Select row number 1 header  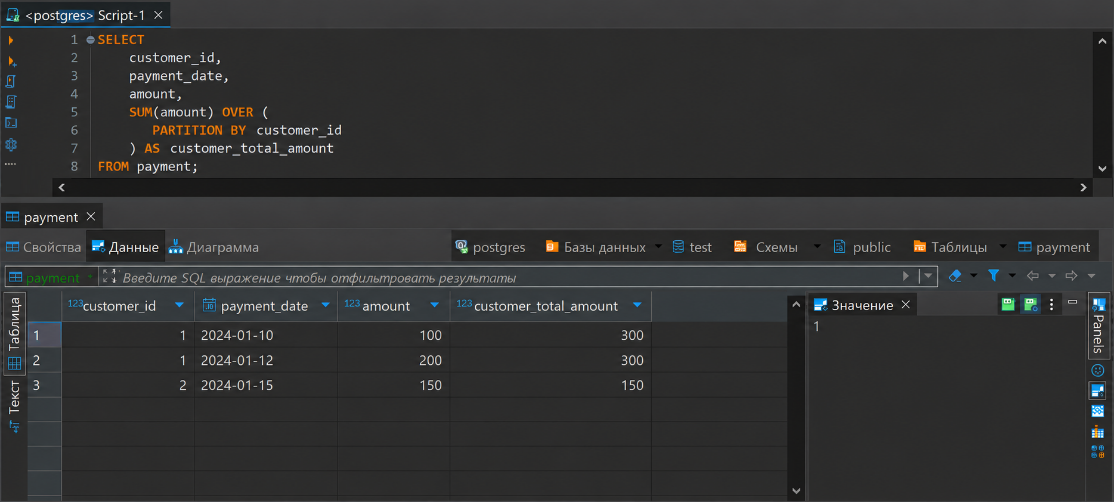coord(44,335)
